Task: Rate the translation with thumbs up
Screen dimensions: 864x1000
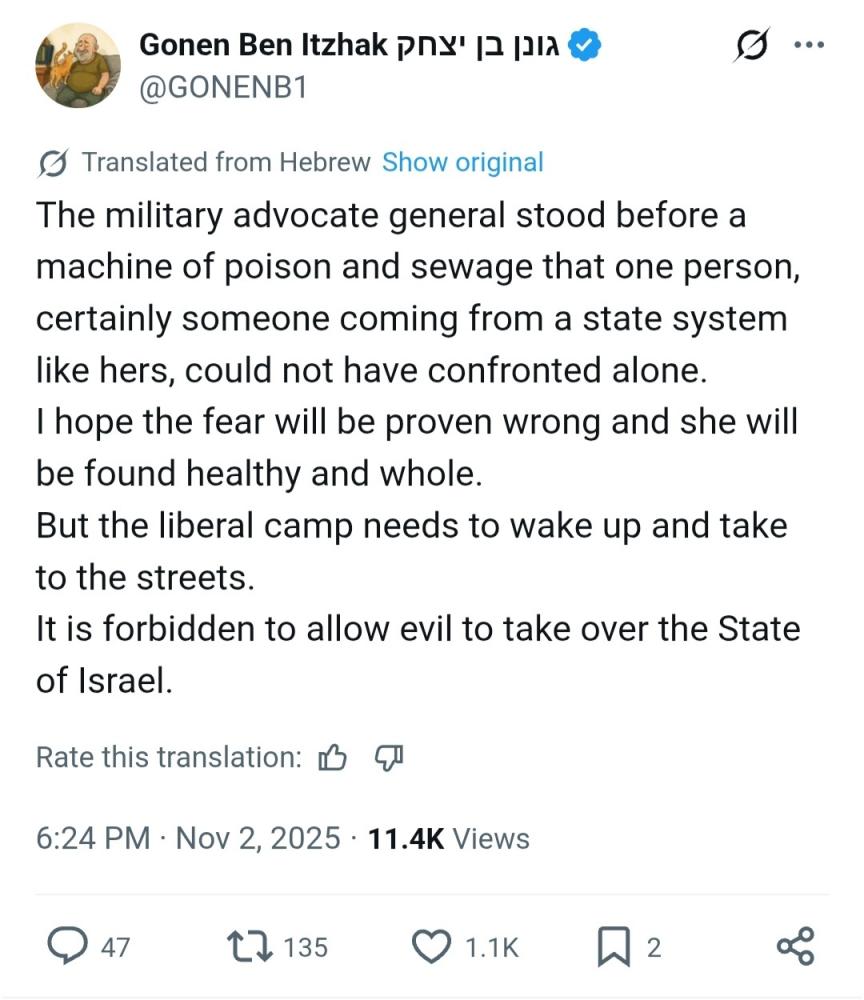Action: coord(332,758)
